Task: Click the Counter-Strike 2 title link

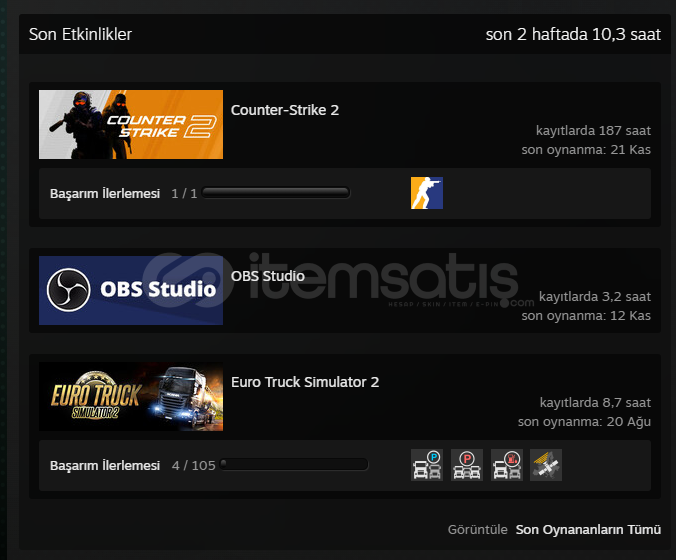Action: point(285,110)
